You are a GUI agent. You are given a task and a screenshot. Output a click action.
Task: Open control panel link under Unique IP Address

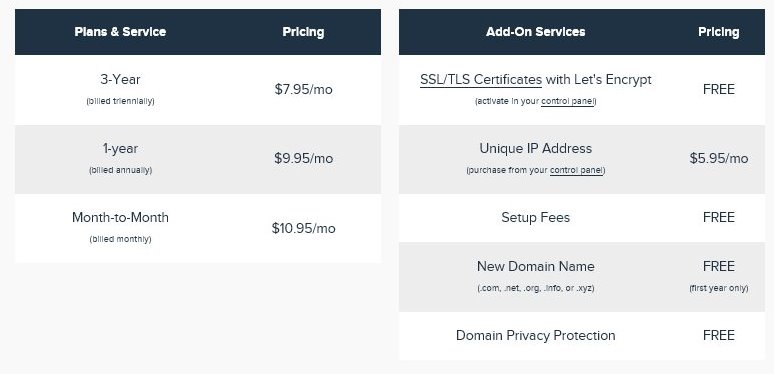tap(576, 171)
